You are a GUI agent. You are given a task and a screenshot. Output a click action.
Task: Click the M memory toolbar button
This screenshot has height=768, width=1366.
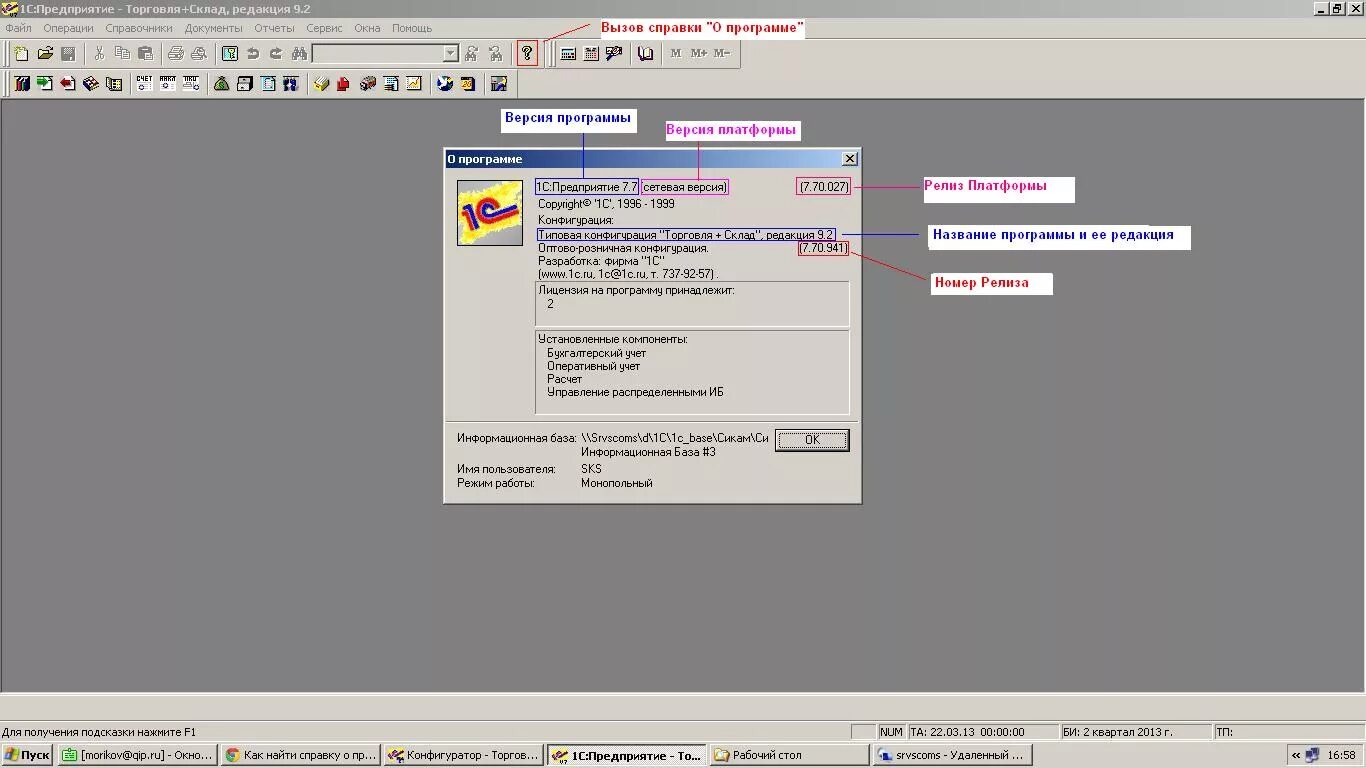676,54
